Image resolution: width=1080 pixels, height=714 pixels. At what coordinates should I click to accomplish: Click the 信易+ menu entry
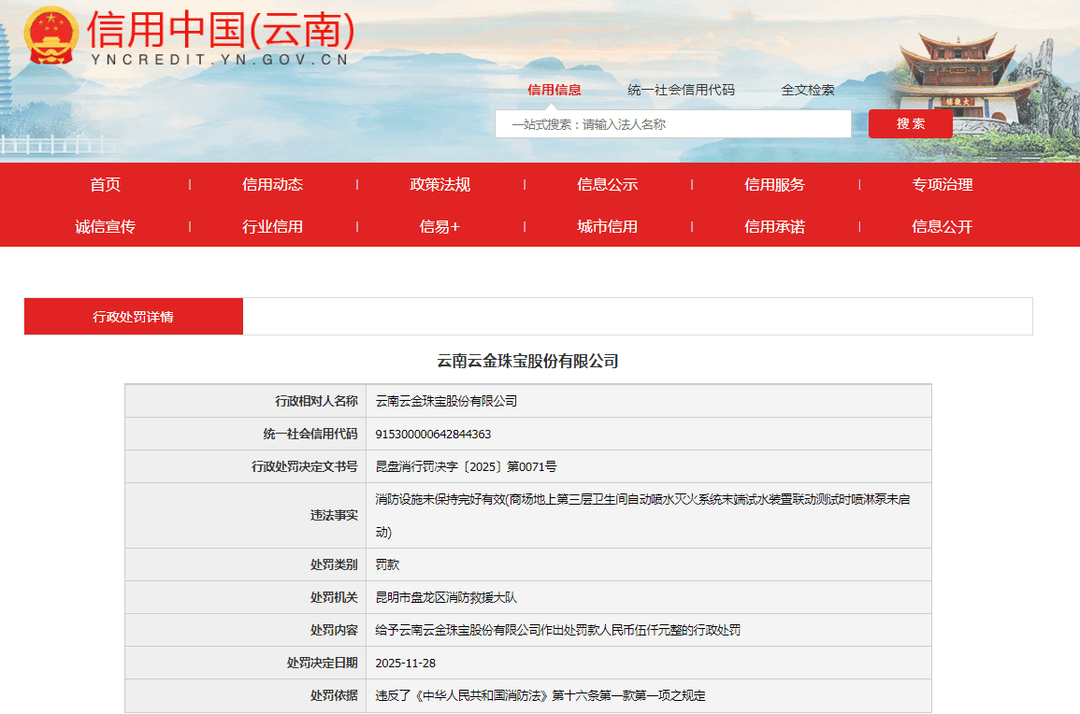point(440,227)
